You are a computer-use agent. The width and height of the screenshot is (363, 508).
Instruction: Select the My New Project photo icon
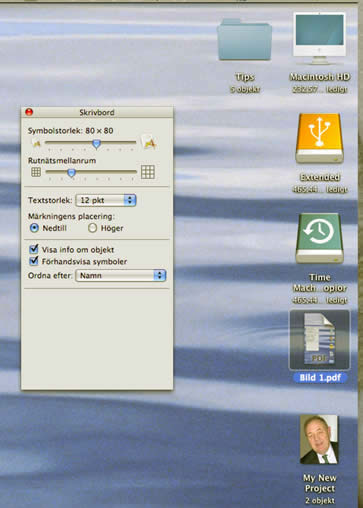coord(319,439)
